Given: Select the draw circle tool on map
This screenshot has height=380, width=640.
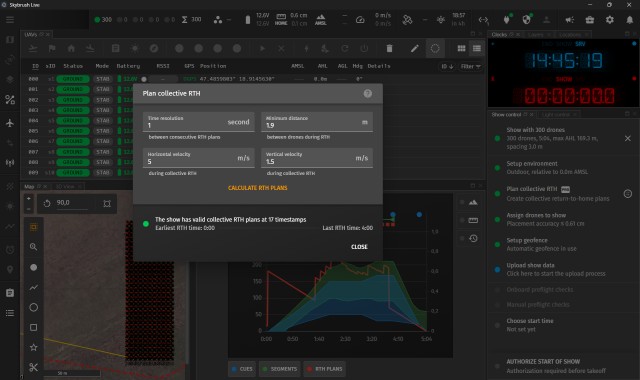Looking at the screenshot, I should click(33, 307).
